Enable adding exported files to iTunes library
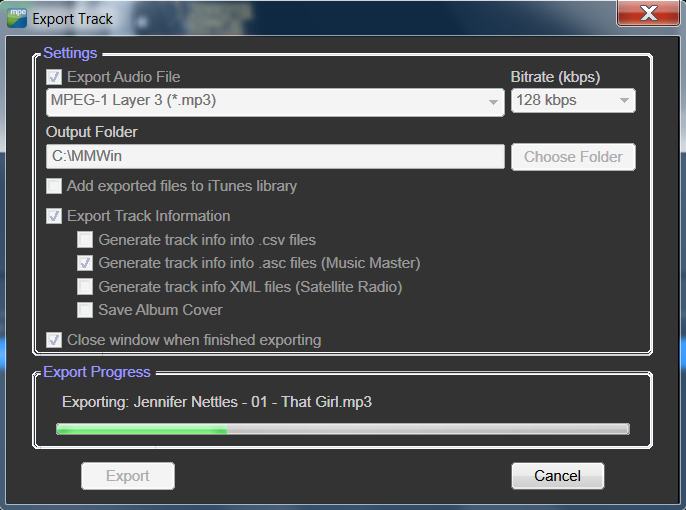This screenshot has width=686, height=510. pyautogui.click(x=55, y=186)
